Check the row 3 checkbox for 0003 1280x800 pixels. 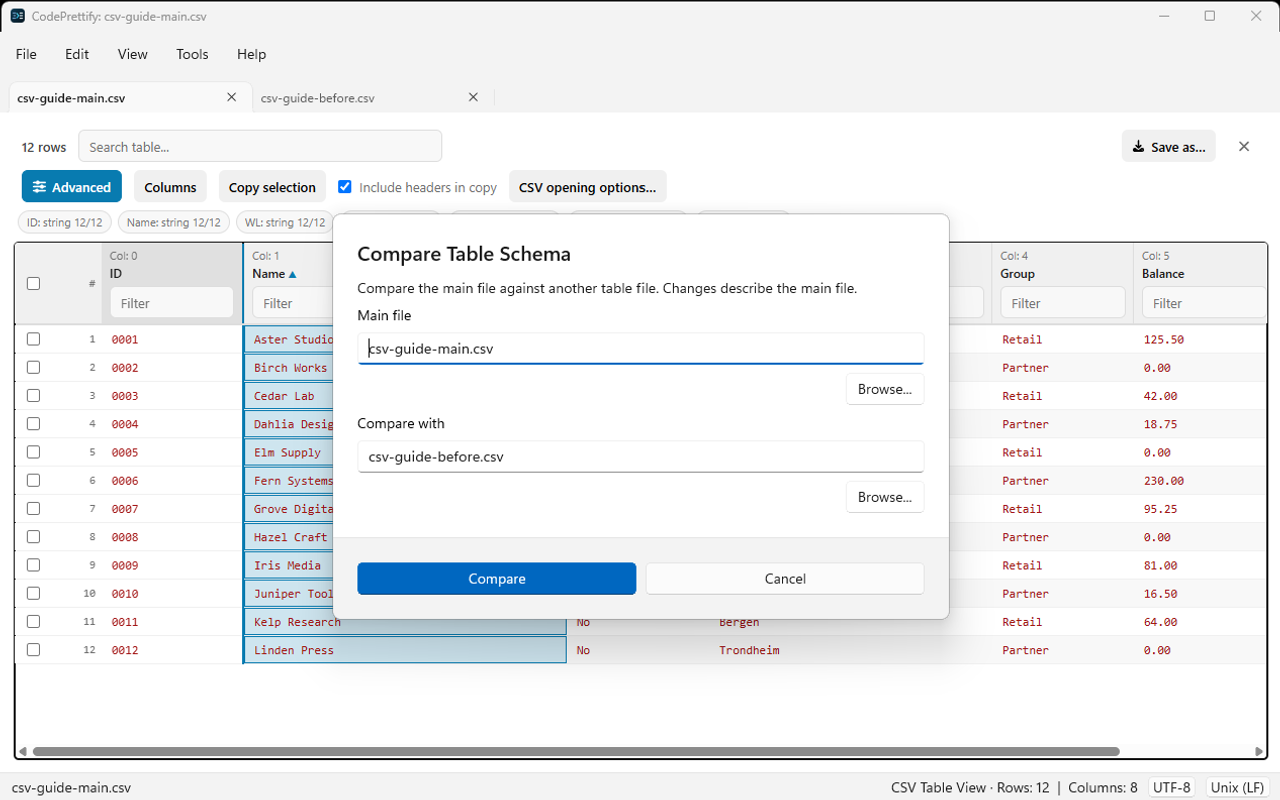coord(33,395)
